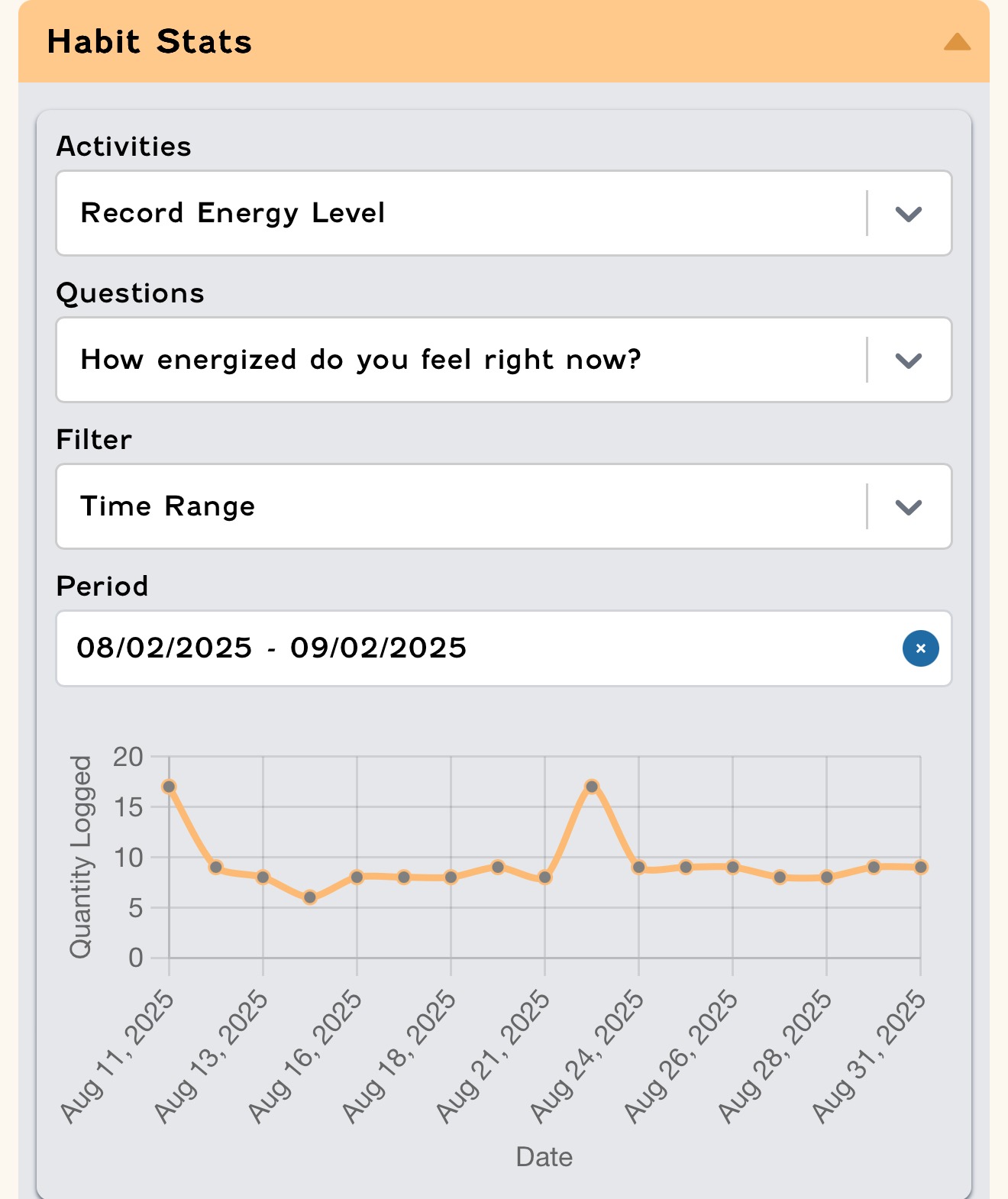Click the lowest data point near Aug 15
The height and width of the screenshot is (1199, 1008).
pyautogui.click(x=309, y=898)
